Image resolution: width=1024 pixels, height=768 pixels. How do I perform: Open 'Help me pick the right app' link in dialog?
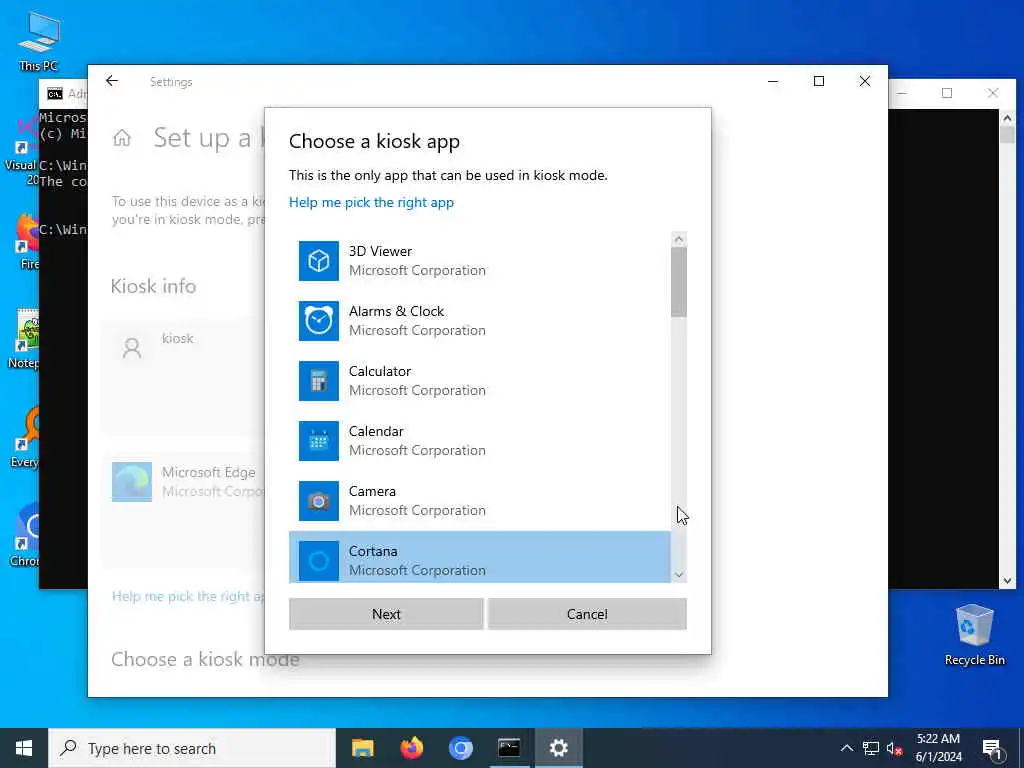pyautogui.click(x=371, y=202)
